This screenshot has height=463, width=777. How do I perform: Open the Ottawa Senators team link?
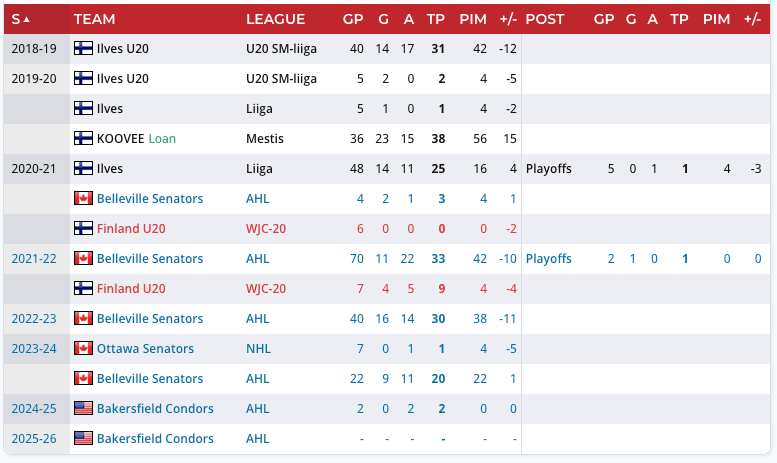145,348
